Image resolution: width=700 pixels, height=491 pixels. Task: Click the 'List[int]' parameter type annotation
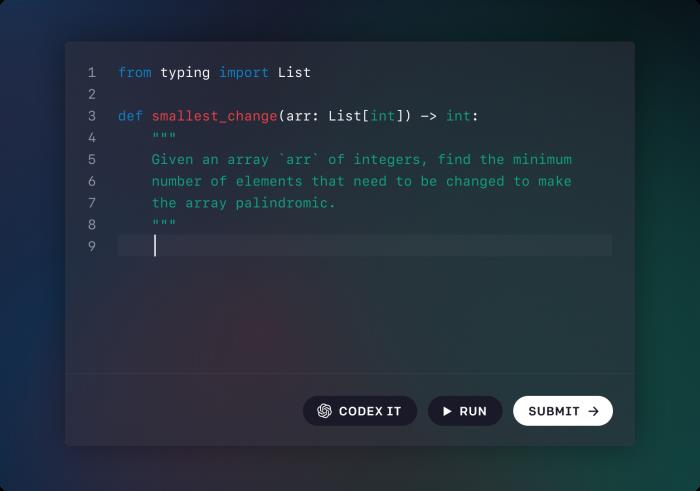coord(369,116)
